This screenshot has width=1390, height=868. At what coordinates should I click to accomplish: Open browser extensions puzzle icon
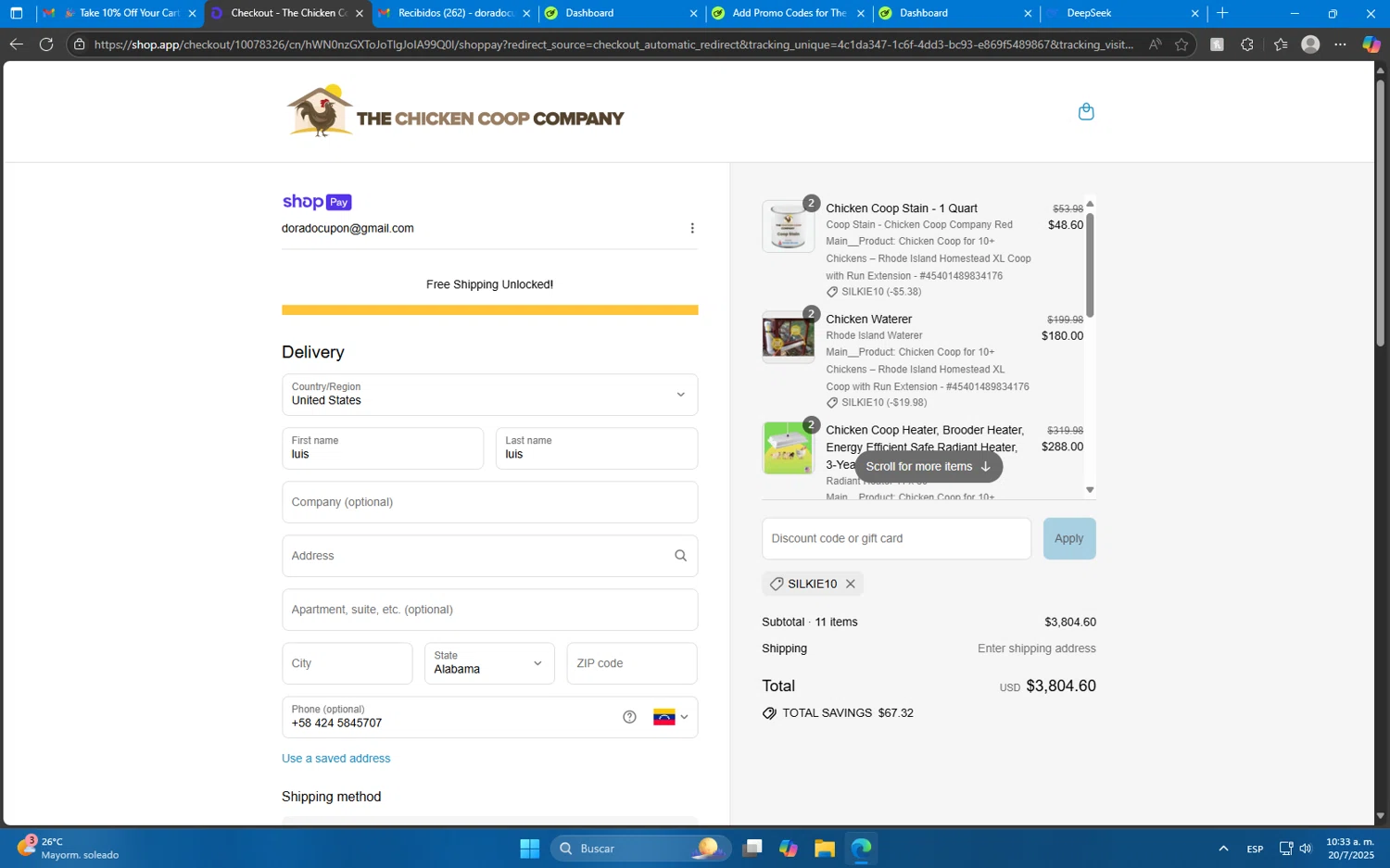(x=1247, y=44)
